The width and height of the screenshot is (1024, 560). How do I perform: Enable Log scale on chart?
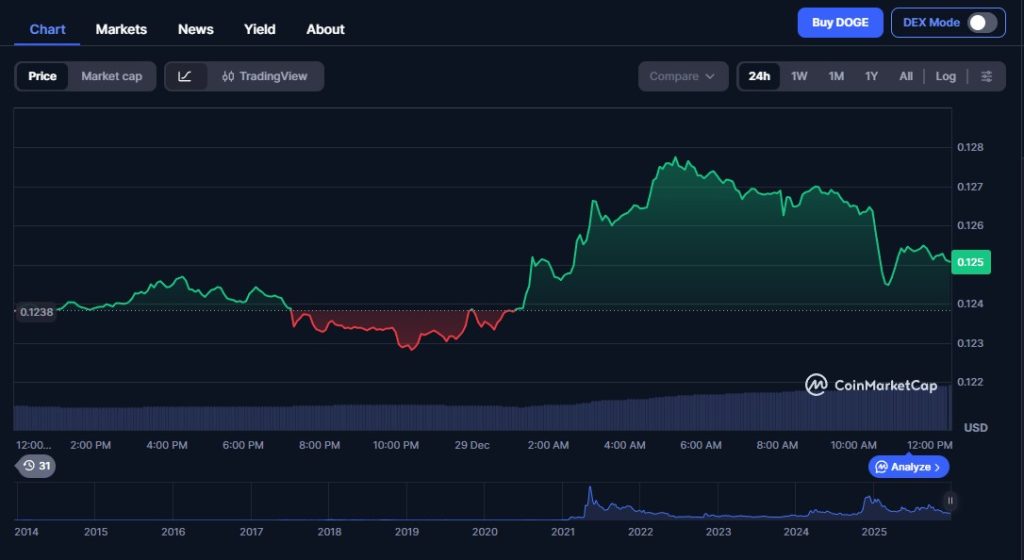coord(945,76)
